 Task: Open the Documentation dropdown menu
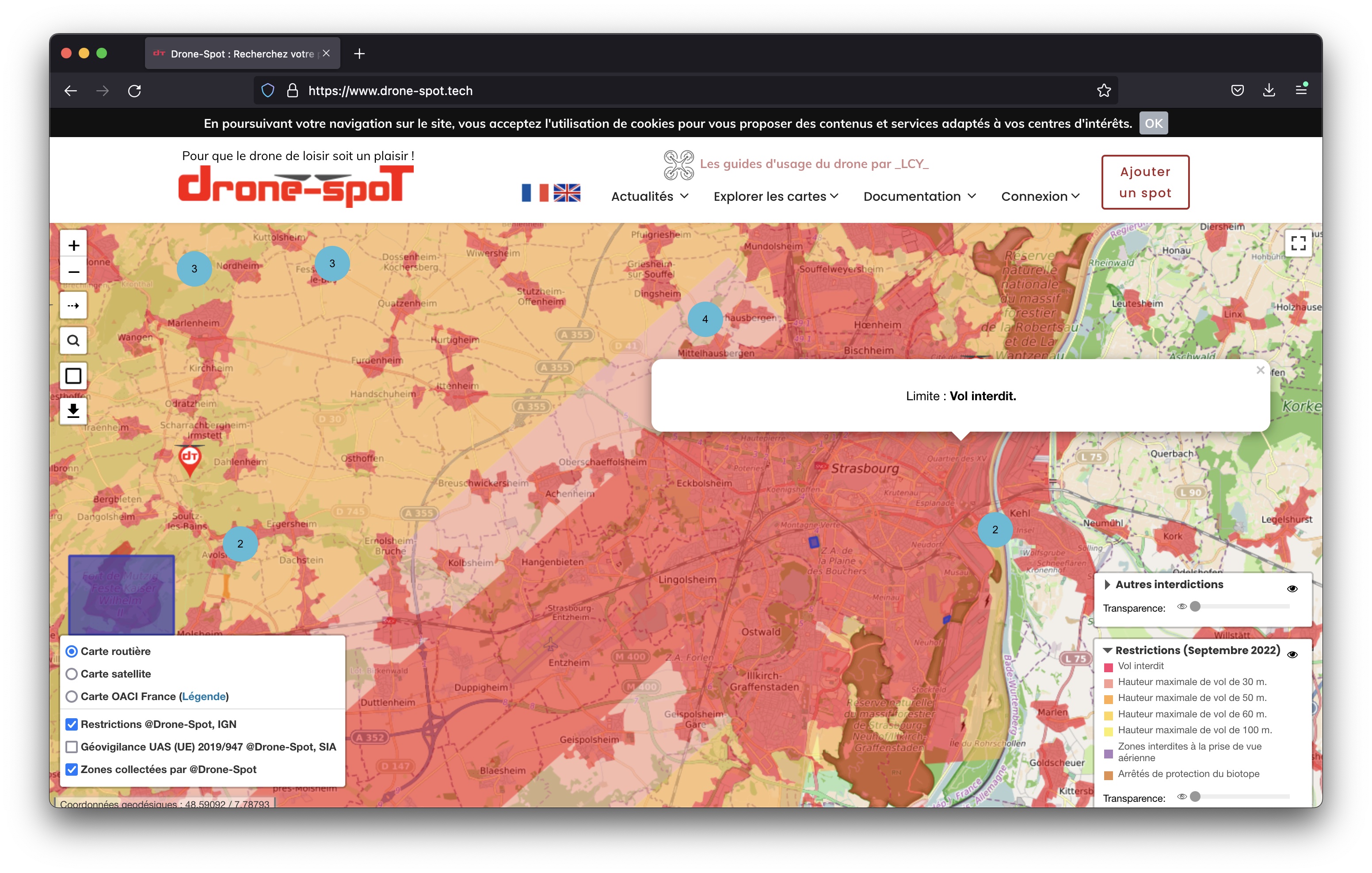pyautogui.click(x=919, y=196)
